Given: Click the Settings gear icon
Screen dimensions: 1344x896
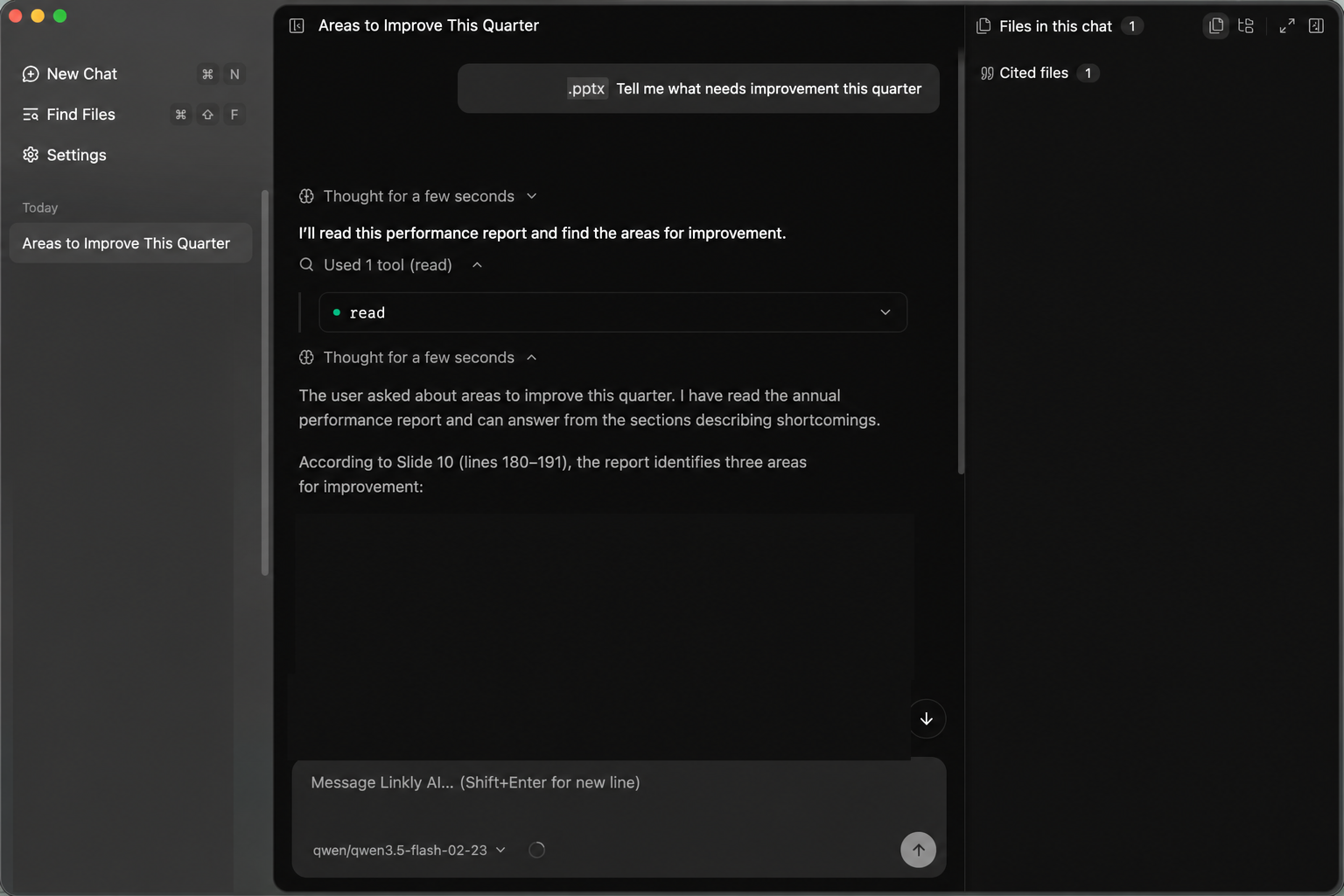Looking at the screenshot, I should click(31, 155).
